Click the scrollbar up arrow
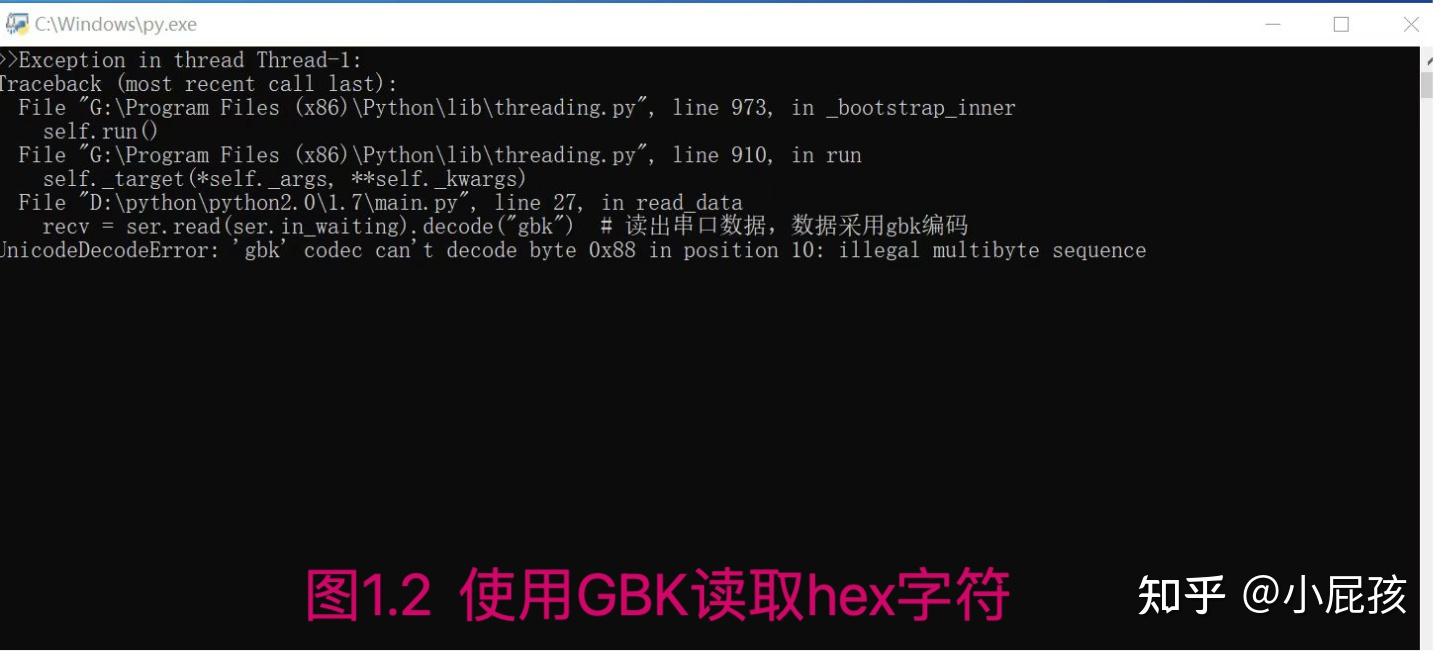1447x656 pixels. (1426, 59)
